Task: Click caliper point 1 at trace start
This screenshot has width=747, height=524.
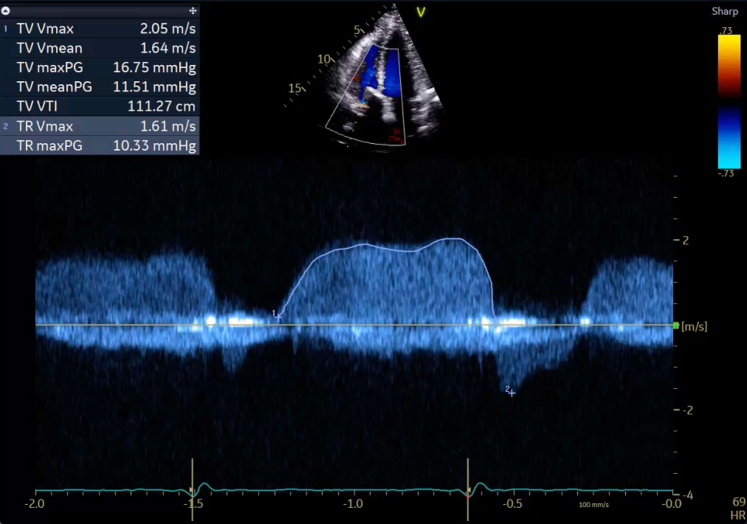Action: click(x=278, y=316)
